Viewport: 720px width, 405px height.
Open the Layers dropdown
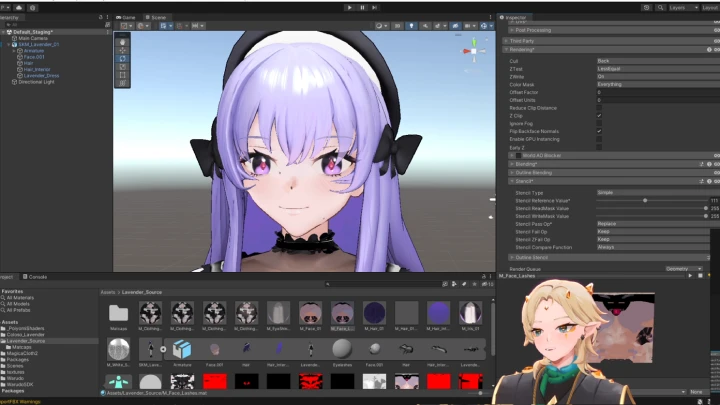684,7
